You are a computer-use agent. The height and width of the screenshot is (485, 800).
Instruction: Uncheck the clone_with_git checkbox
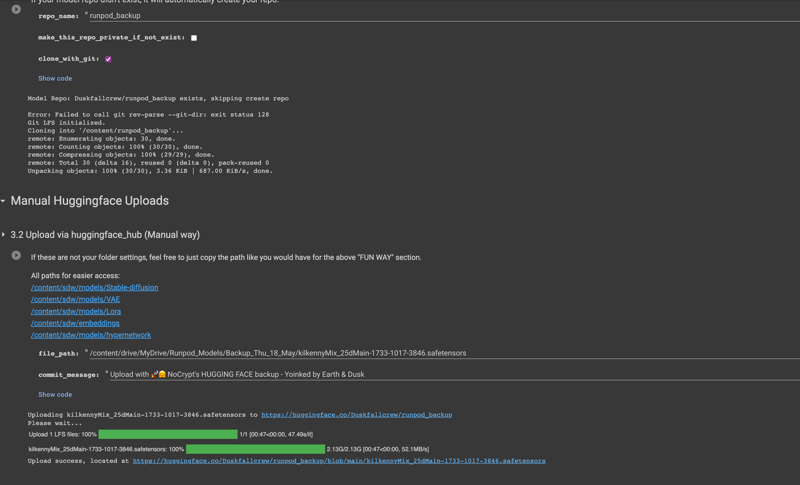[108, 59]
